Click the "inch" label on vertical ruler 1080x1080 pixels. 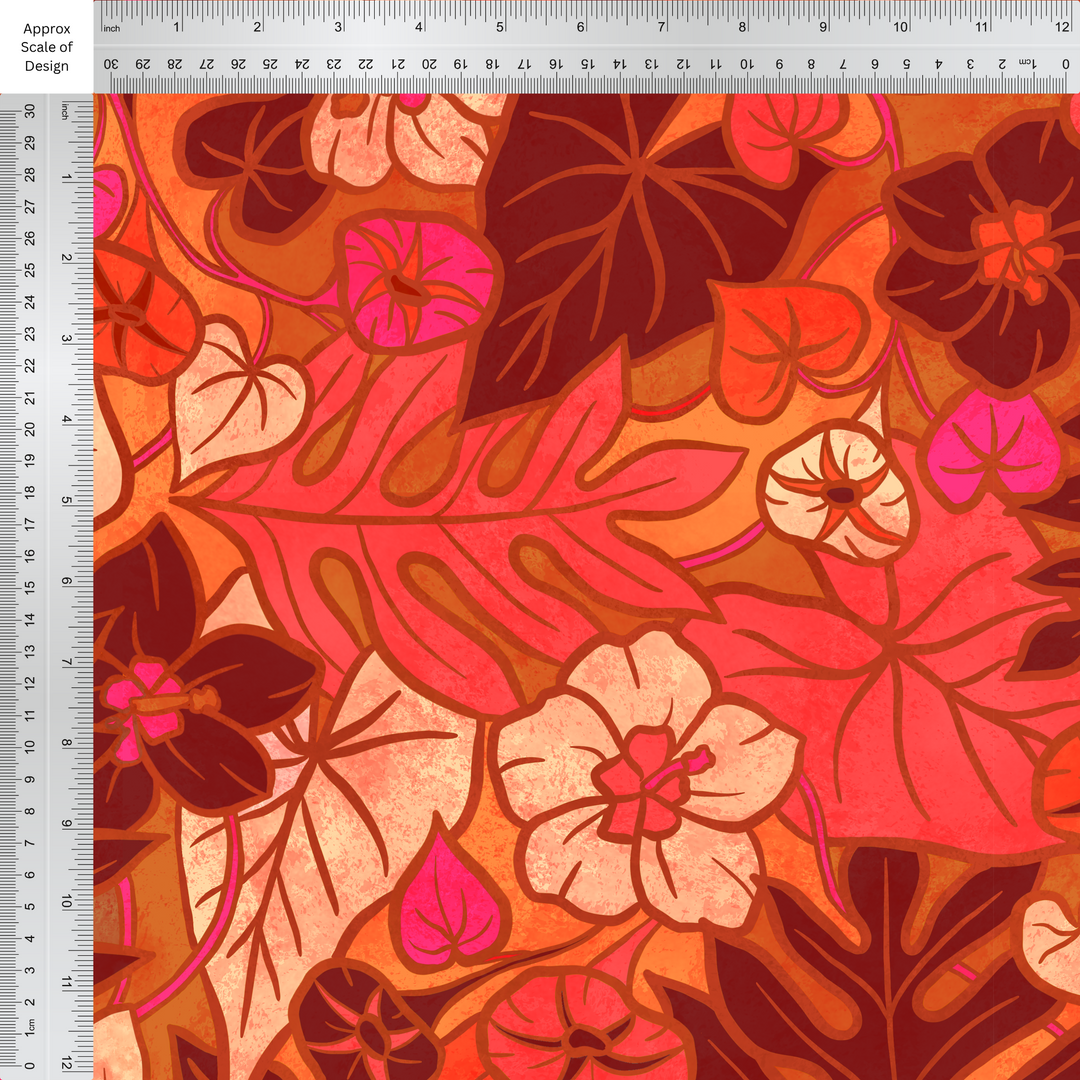coord(65,111)
